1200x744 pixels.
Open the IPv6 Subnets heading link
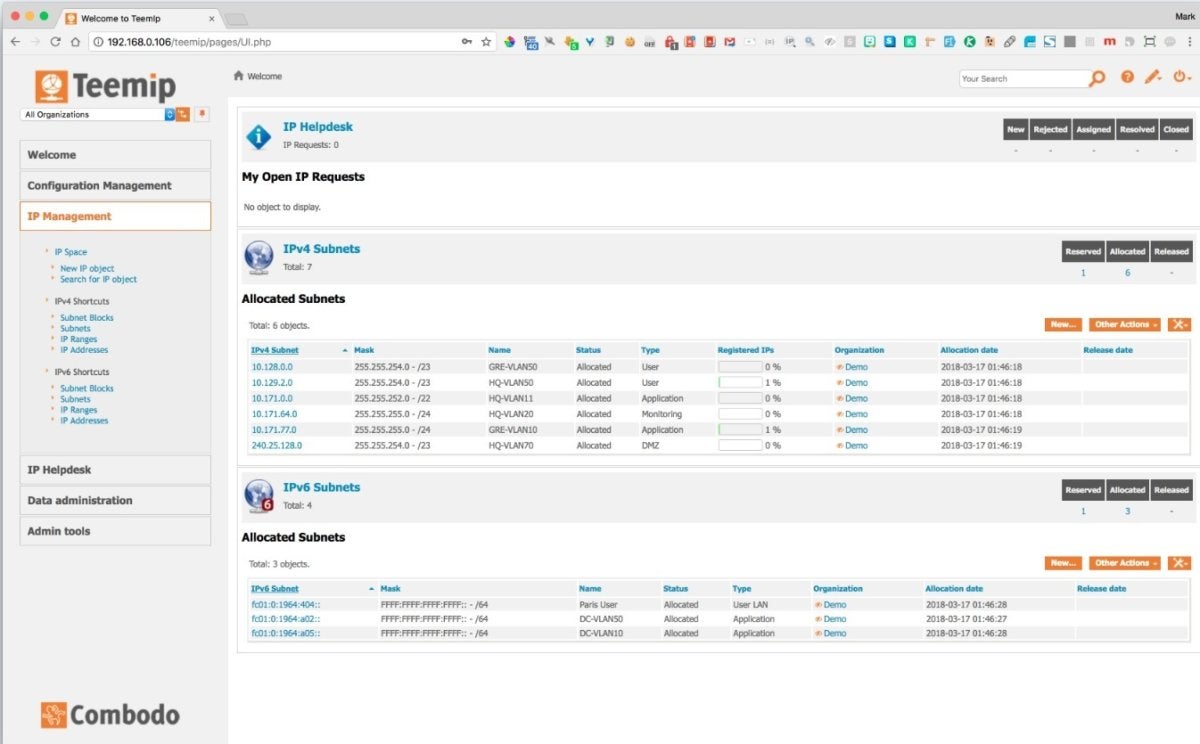tap(321, 487)
